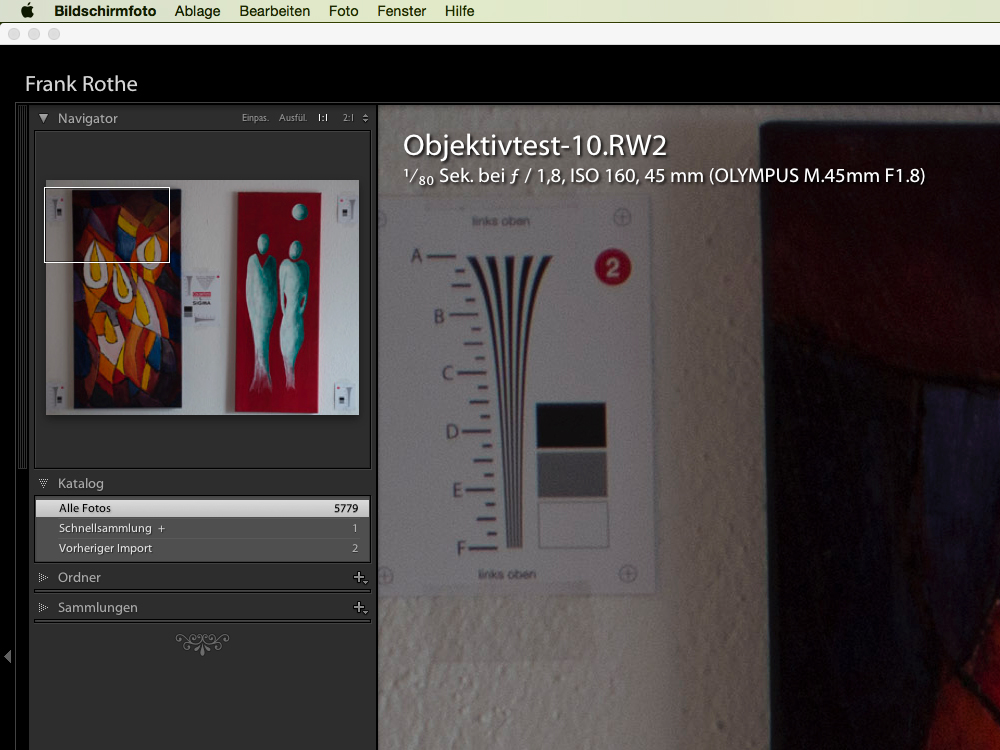Screen dimensions: 1000x750
Task: Hide the left panel with edge arrow
Action: click(x=8, y=656)
